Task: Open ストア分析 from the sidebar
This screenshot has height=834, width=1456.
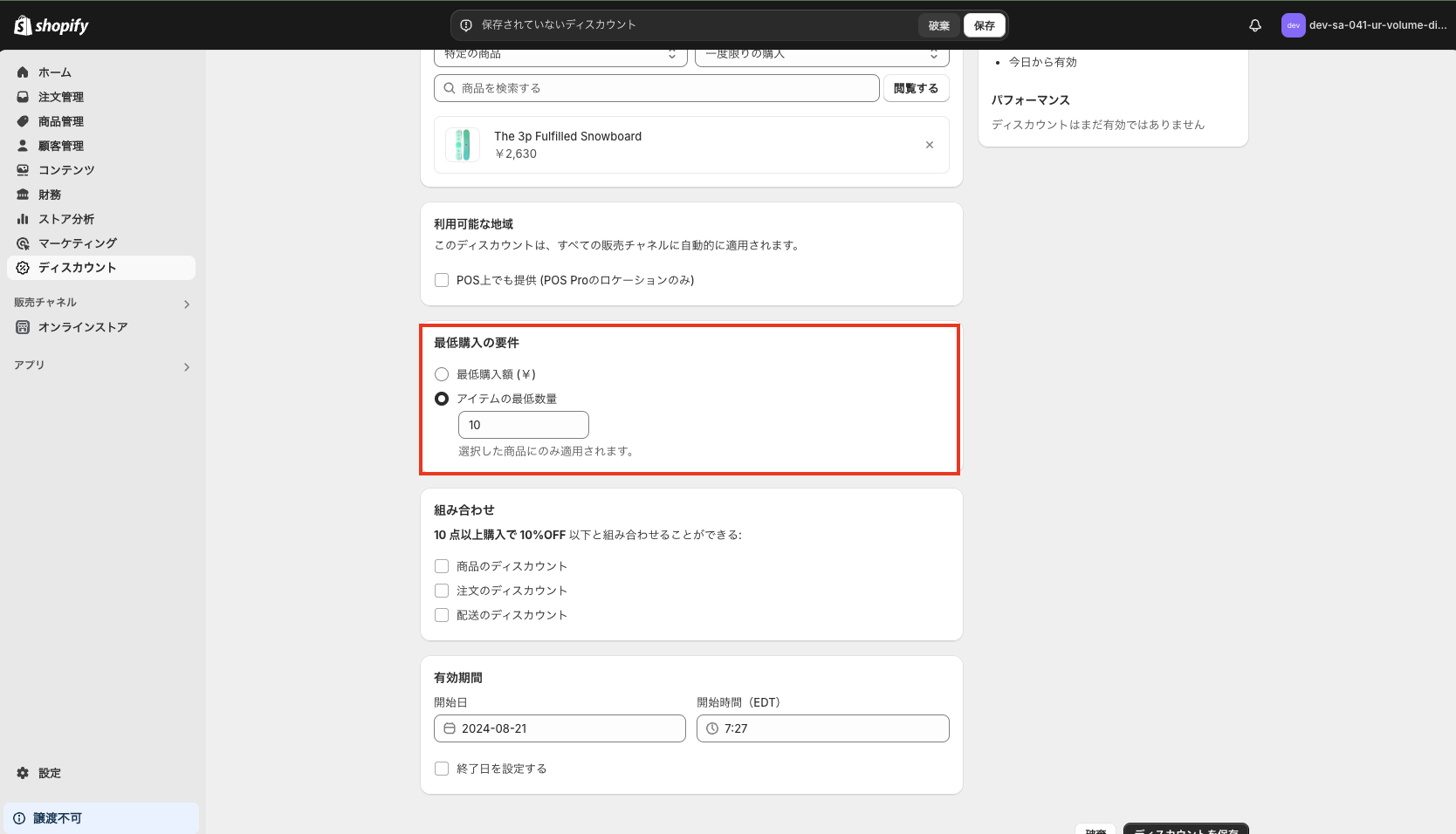Action: (x=66, y=219)
